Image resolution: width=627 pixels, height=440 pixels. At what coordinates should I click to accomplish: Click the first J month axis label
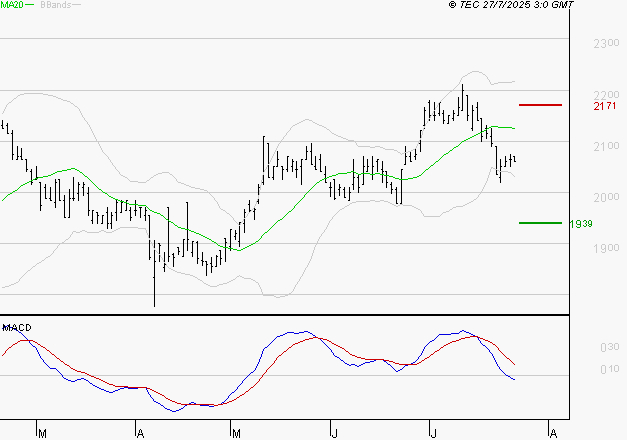335,434
